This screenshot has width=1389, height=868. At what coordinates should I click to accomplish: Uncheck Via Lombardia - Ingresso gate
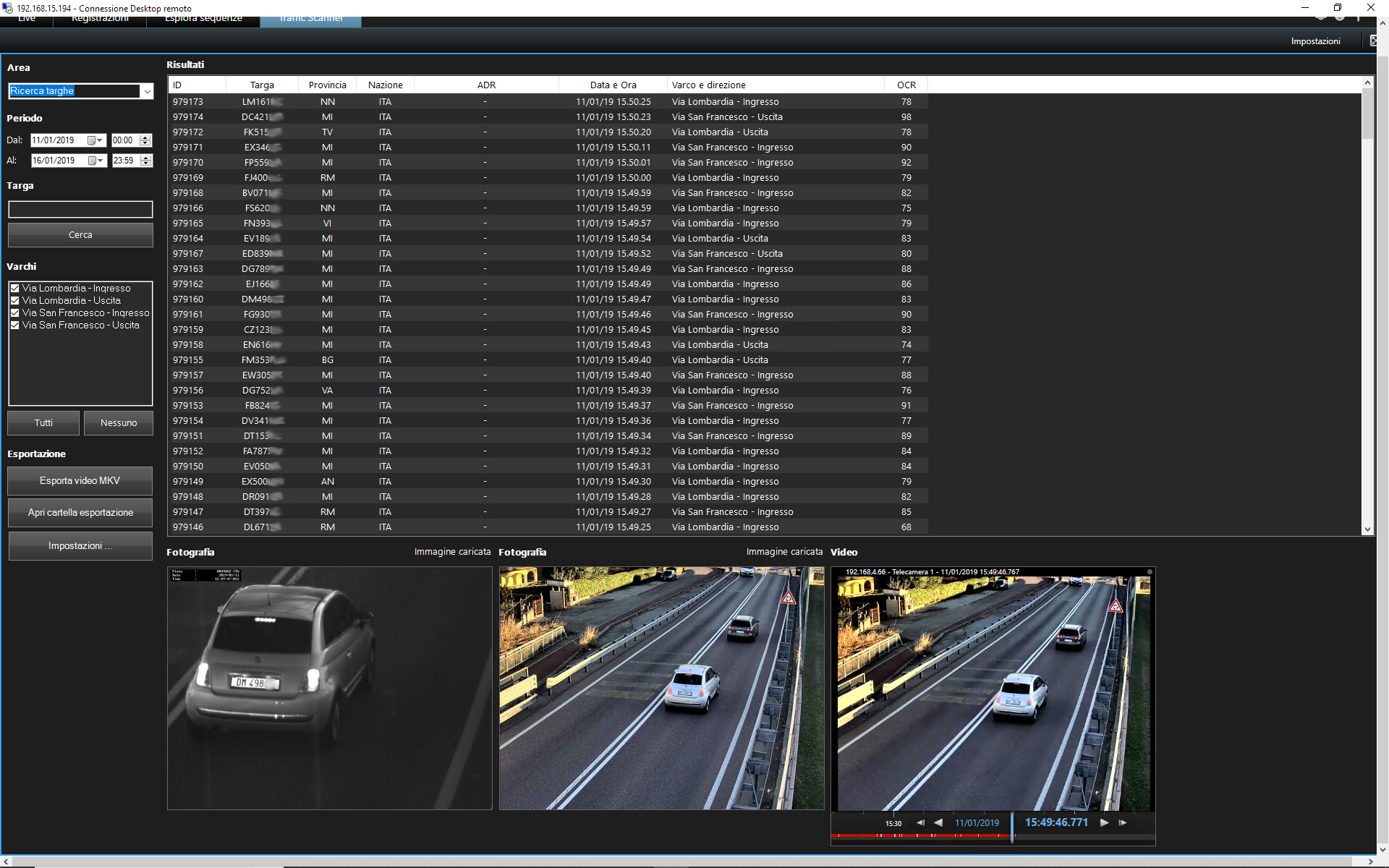tap(15, 288)
